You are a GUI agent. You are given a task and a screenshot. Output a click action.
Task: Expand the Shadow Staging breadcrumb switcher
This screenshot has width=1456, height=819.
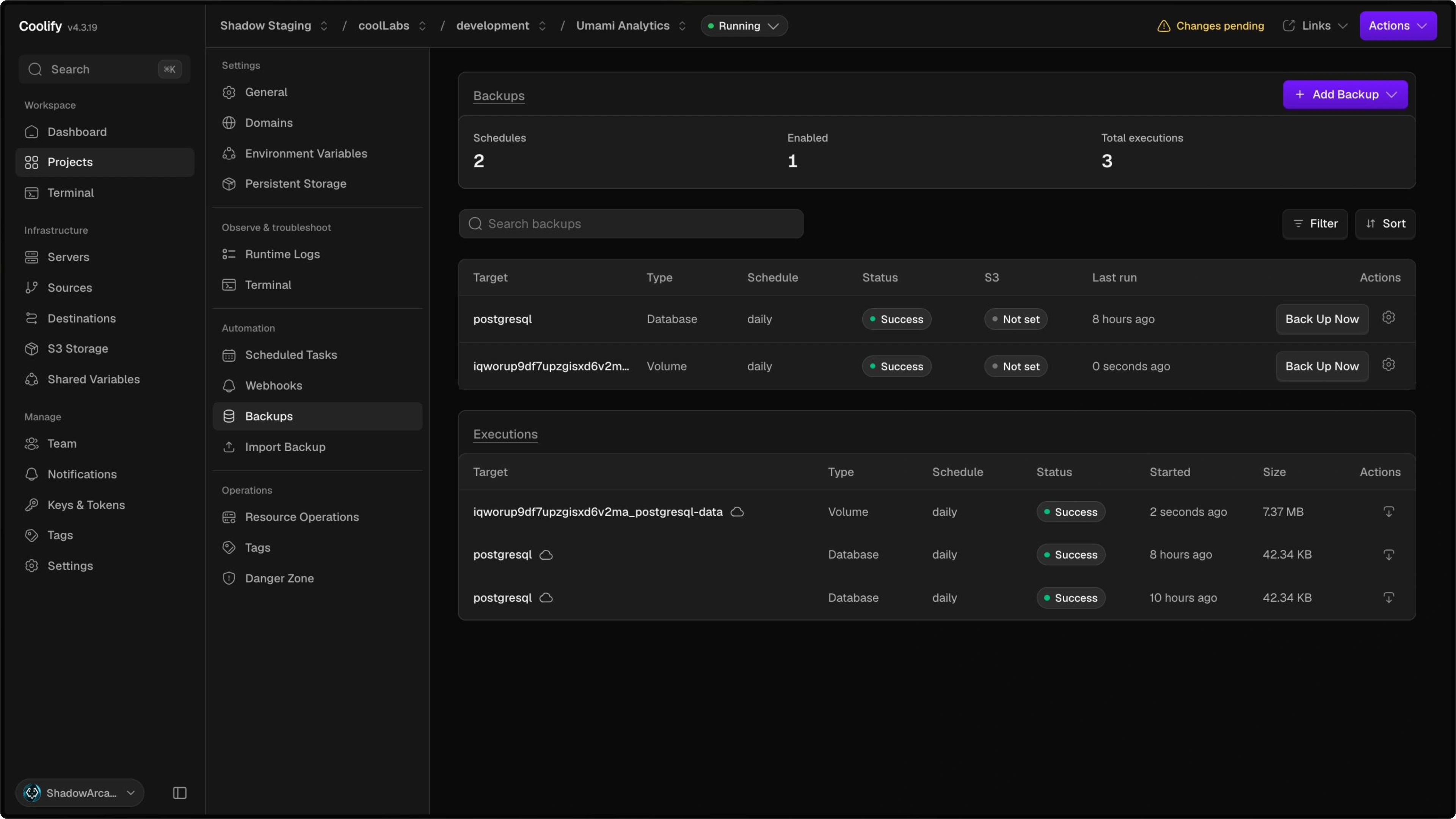[324, 26]
